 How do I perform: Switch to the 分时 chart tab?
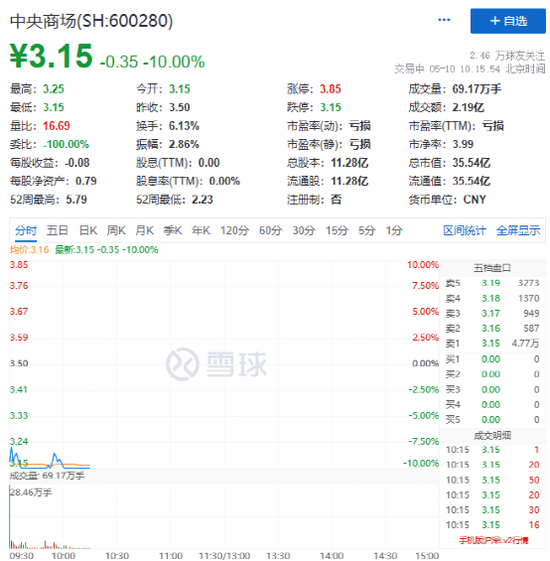[x=26, y=230]
